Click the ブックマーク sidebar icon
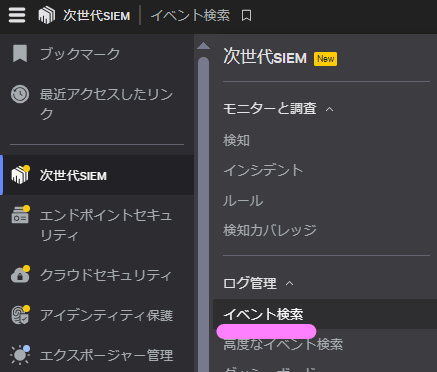The width and height of the screenshot is (437, 372). coord(20,54)
